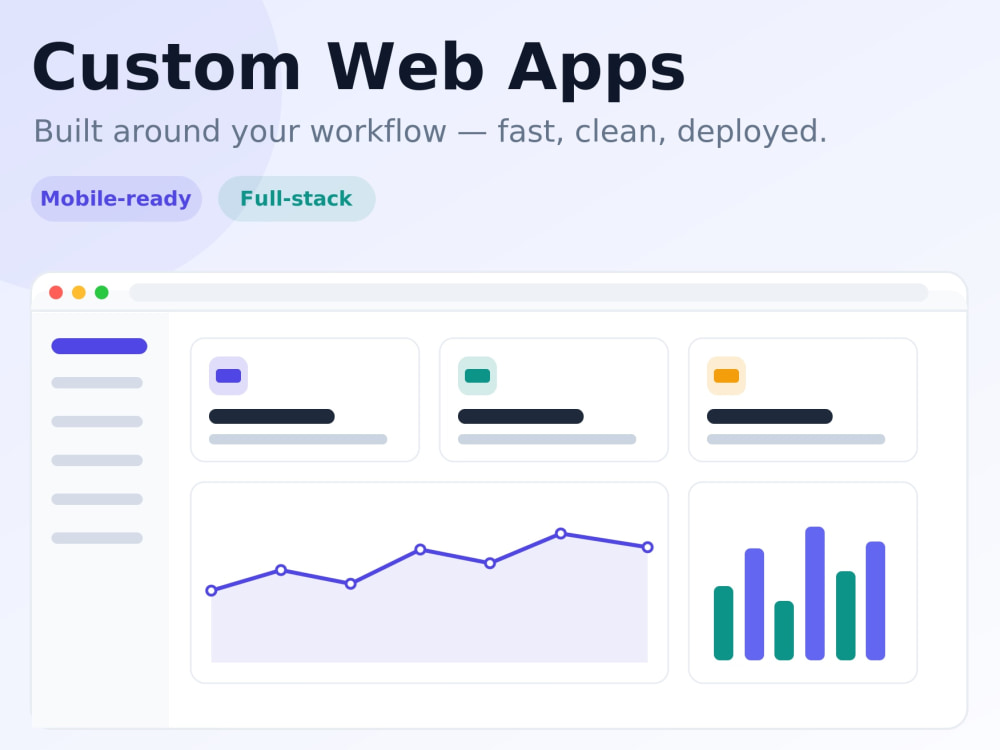This screenshot has width=1000, height=750.
Task: Click the orange icon in third stat card
Action: [x=726, y=376]
